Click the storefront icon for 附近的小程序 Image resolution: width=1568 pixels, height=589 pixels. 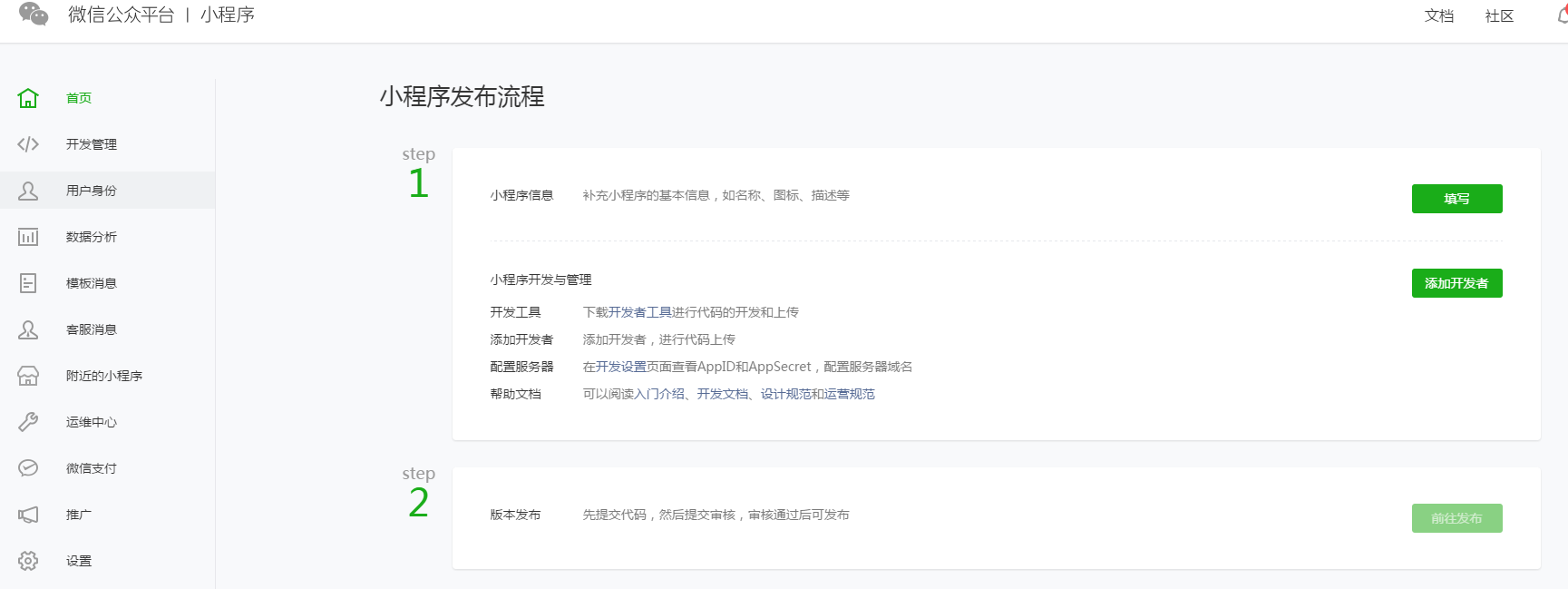click(28, 376)
